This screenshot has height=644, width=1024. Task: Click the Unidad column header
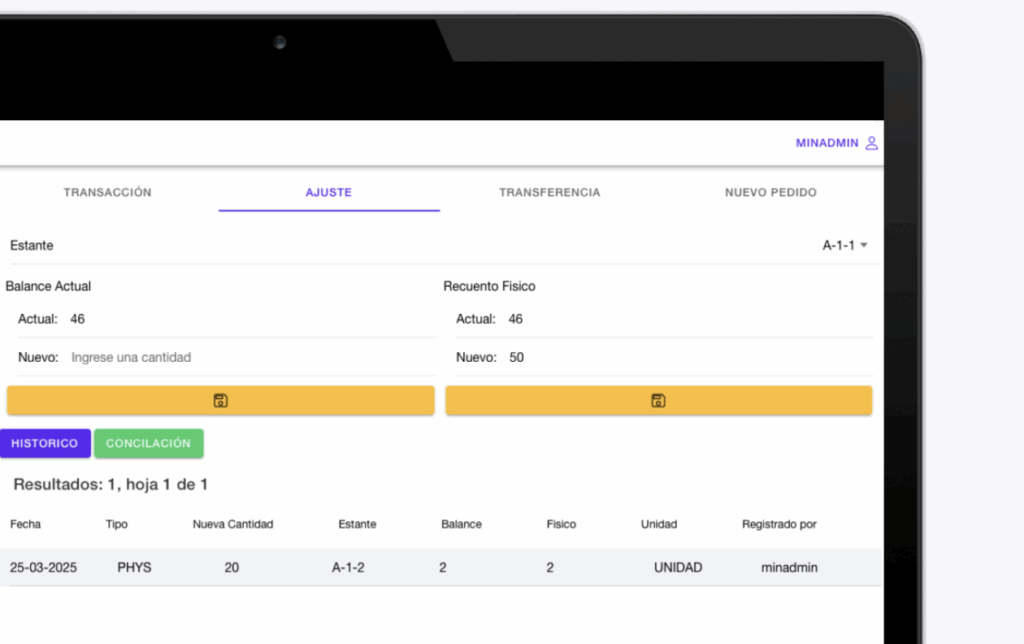(x=659, y=524)
